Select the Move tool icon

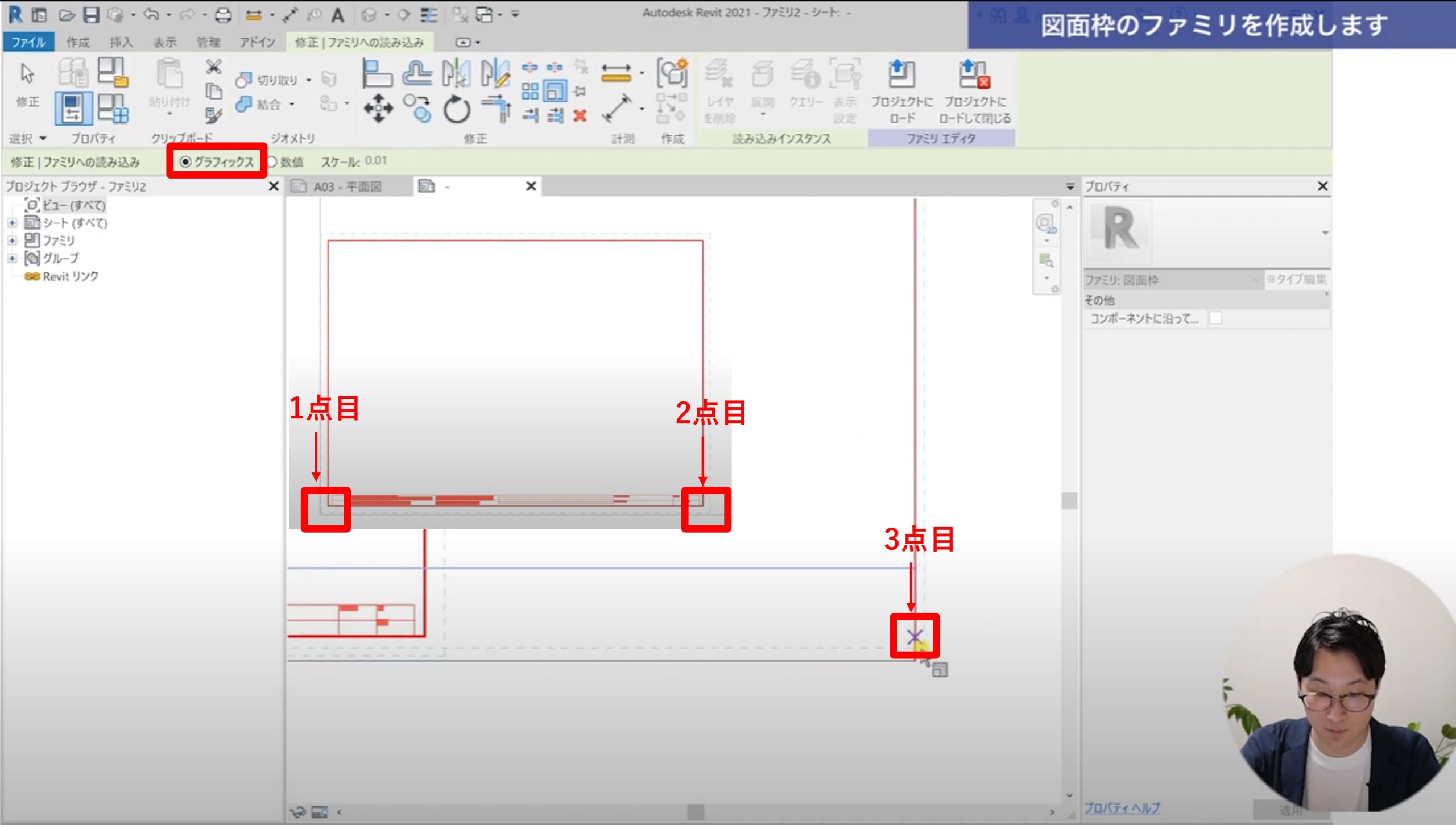coord(378,107)
